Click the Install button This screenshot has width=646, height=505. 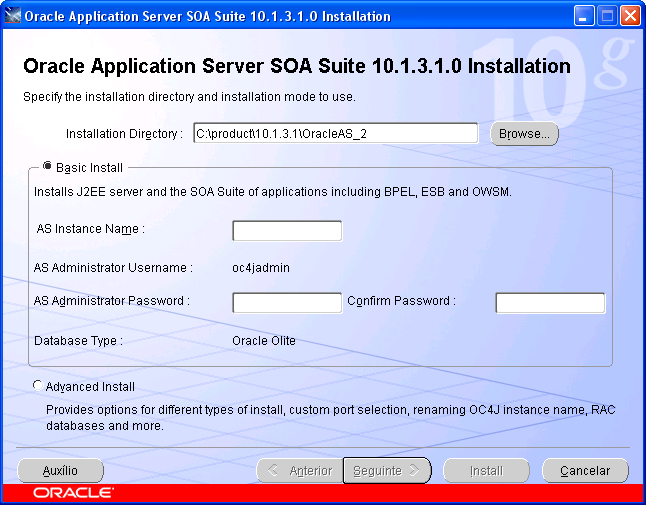click(x=486, y=470)
